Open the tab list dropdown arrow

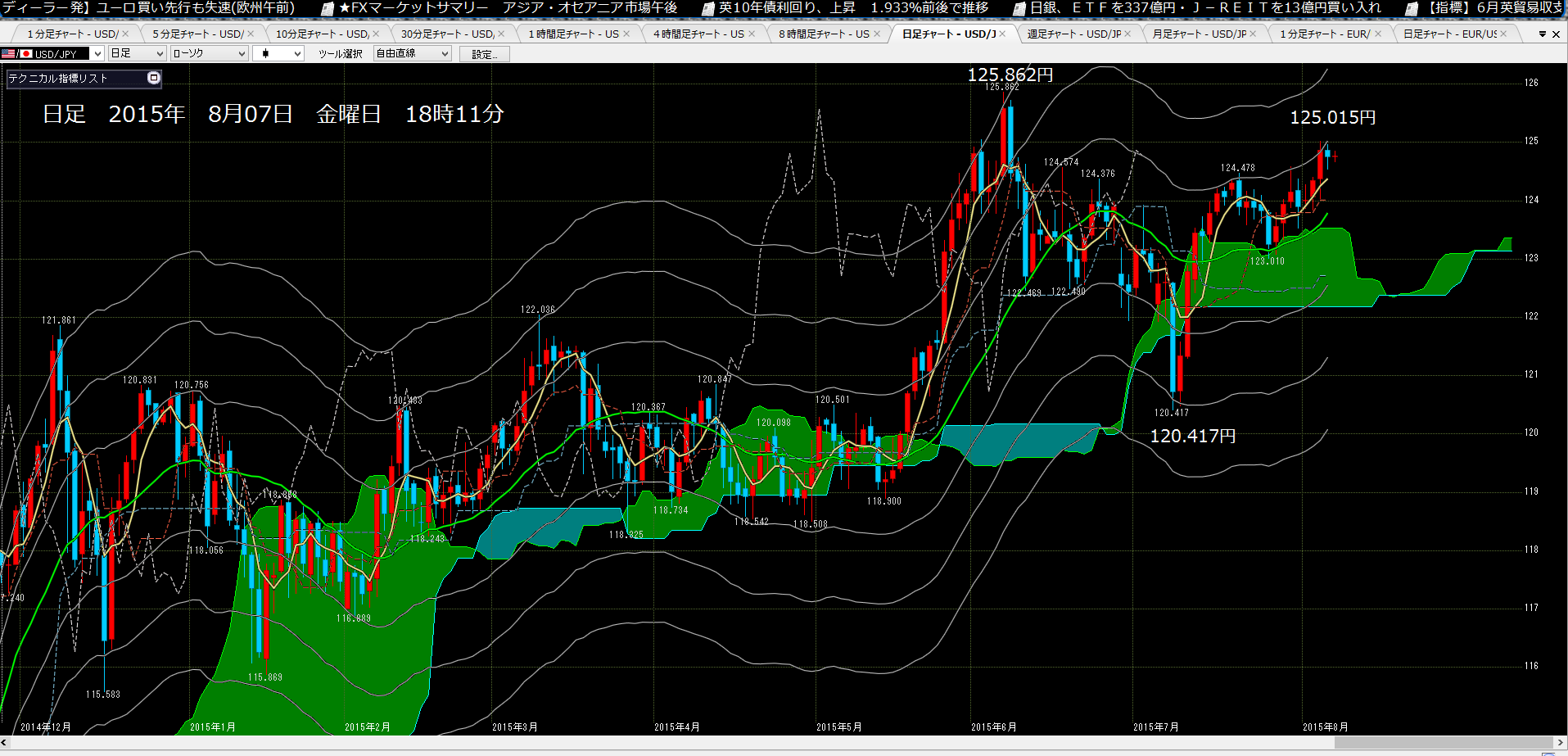click(1543, 34)
